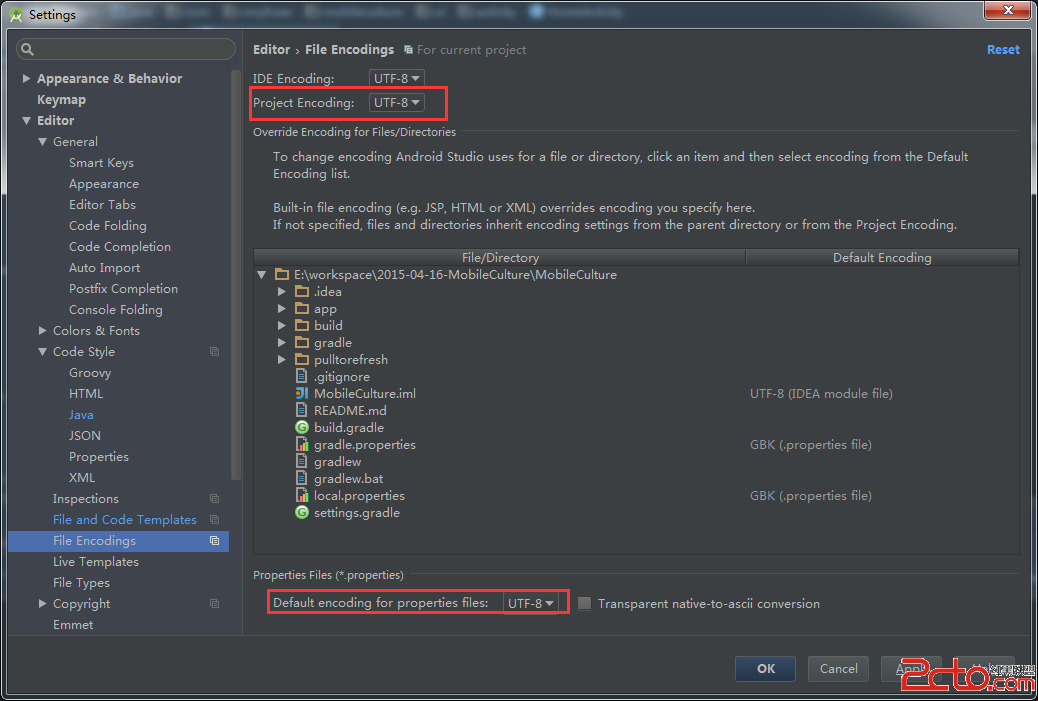Viewport: 1038px width, 701px height.
Task: Open File and Code Templates page
Action: pyautogui.click(x=124, y=520)
